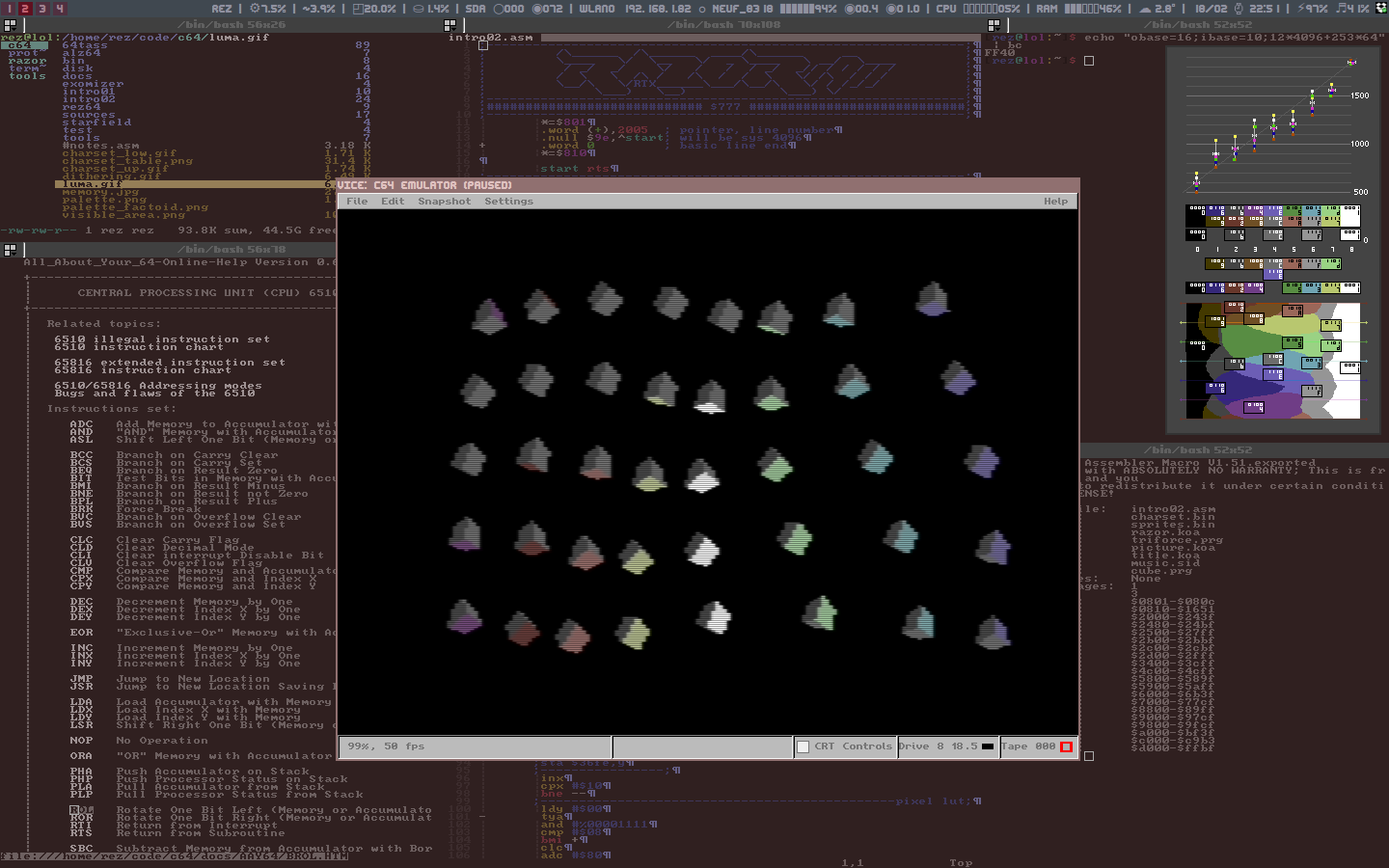
Task: Open the JMP instruction help link
Action: point(81,679)
